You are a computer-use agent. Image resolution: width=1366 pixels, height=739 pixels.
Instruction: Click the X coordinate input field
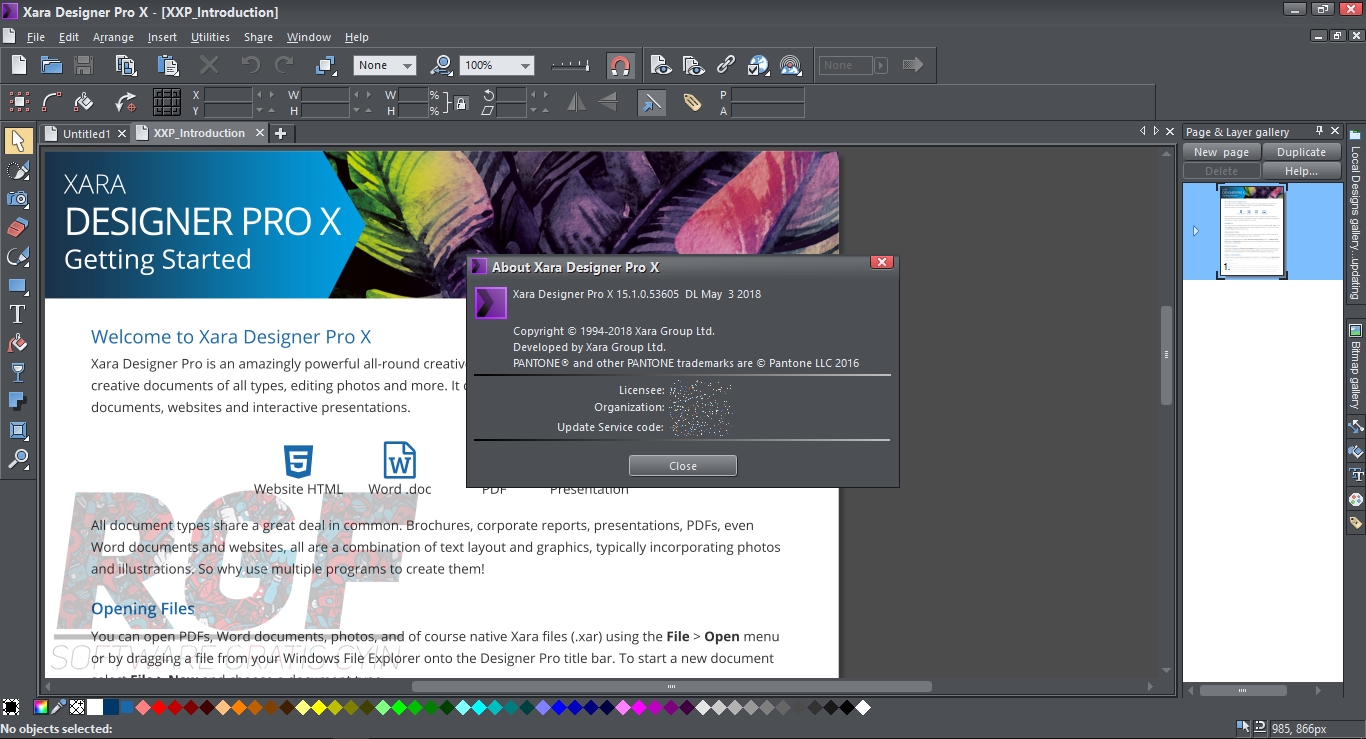[228, 95]
